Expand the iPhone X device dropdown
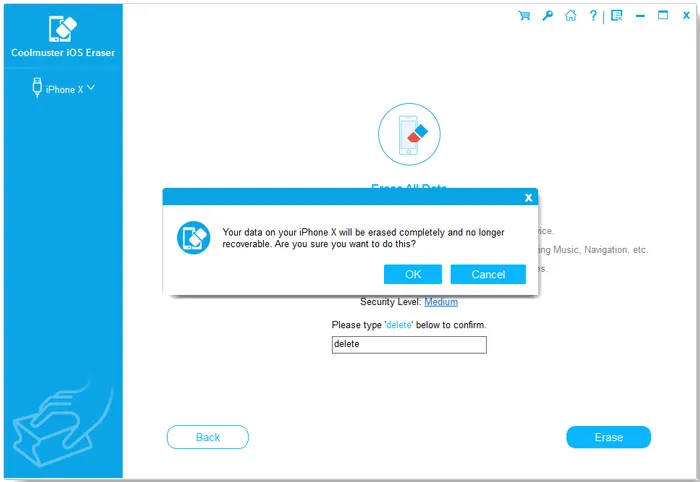This screenshot has width=700, height=482. tap(91, 87)
